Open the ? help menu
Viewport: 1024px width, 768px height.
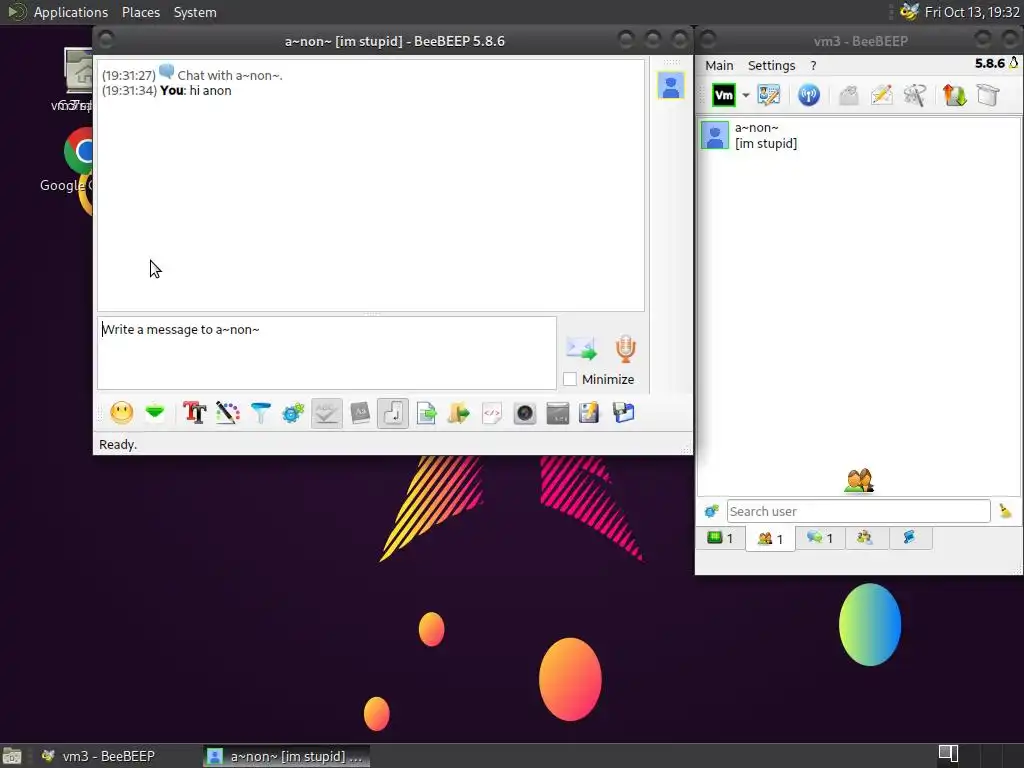pyautogui.click(x=813, y=65)
